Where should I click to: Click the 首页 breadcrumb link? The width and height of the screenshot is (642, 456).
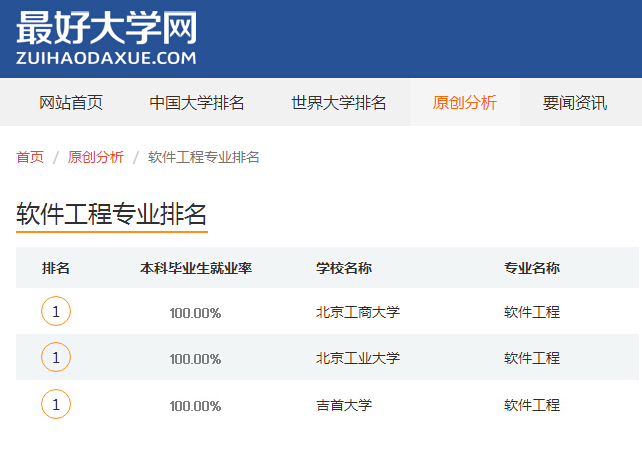(x=30, y=157)
